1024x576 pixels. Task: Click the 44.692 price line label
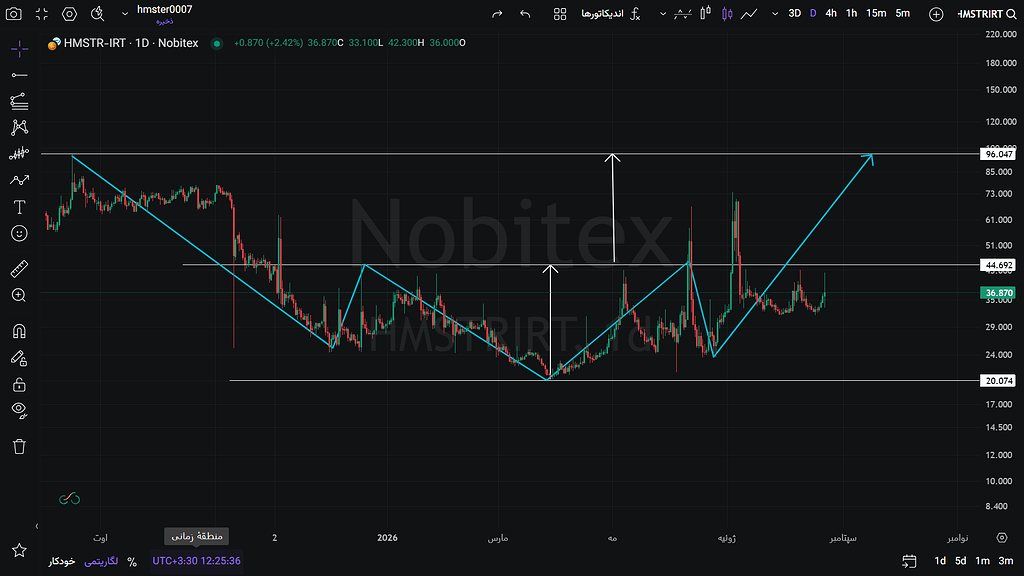point(999,265)
